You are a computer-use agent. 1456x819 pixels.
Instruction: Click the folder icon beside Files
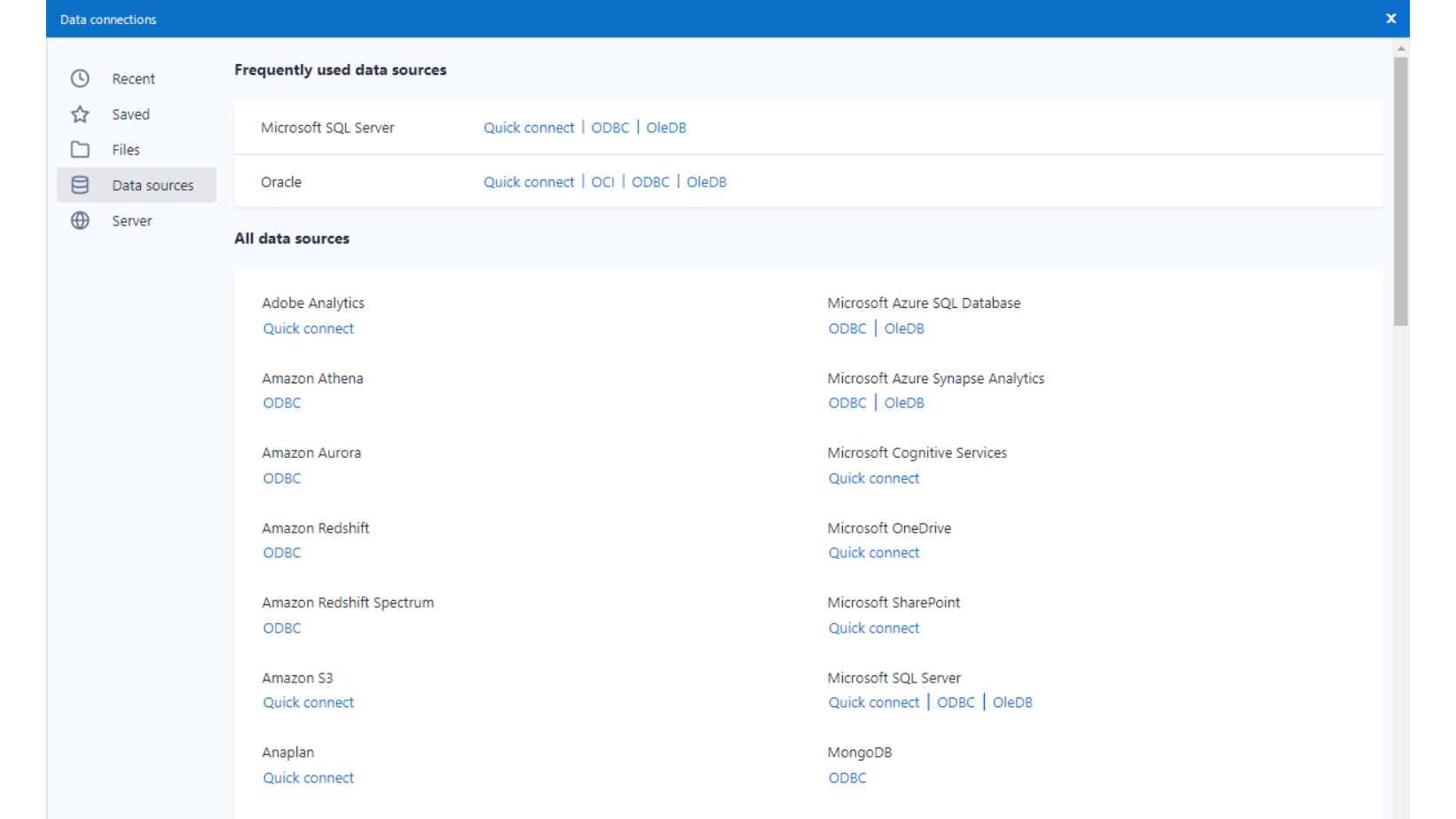tap(80, 150)
